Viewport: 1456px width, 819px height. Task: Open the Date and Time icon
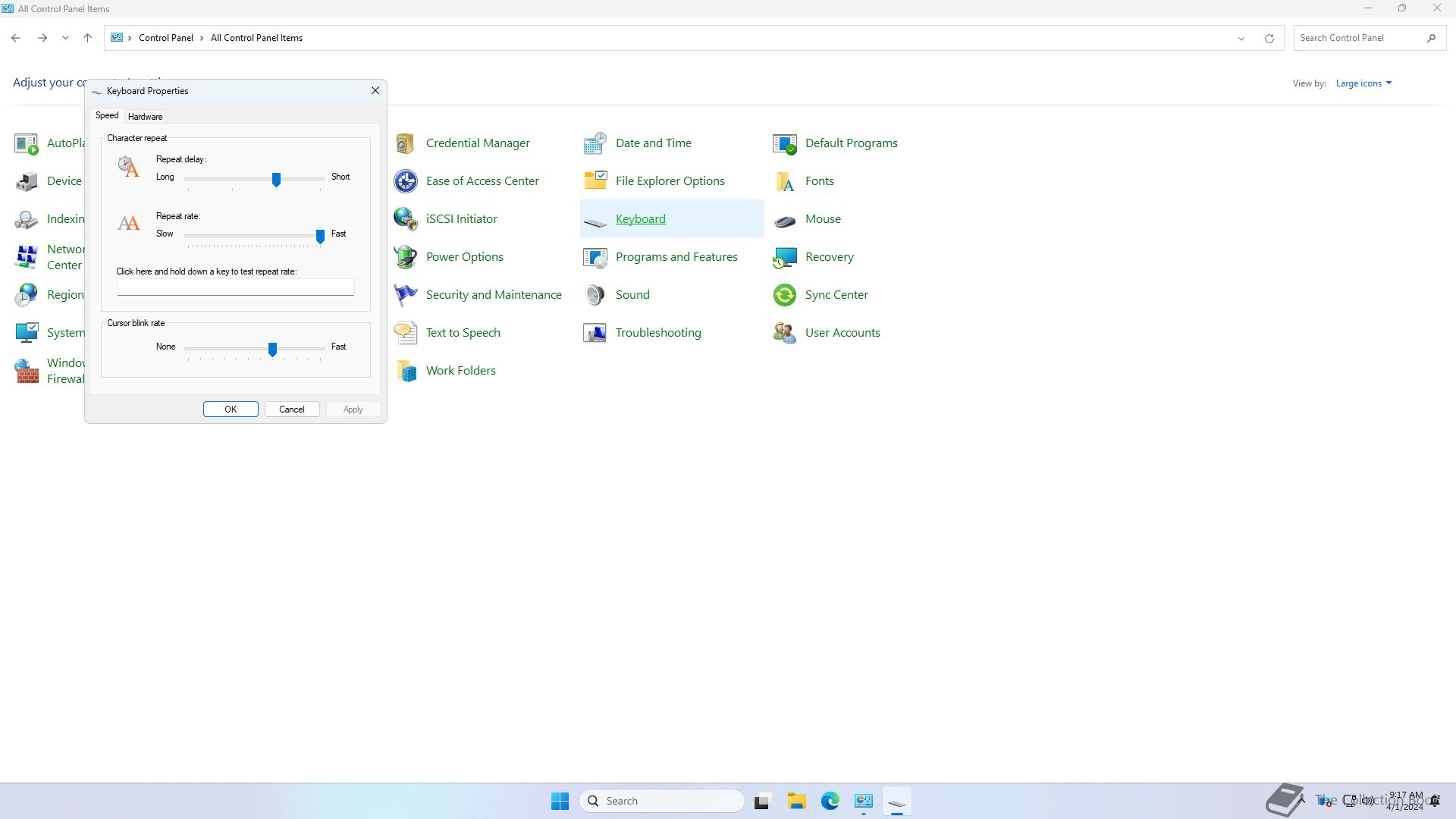coord(595,143)
